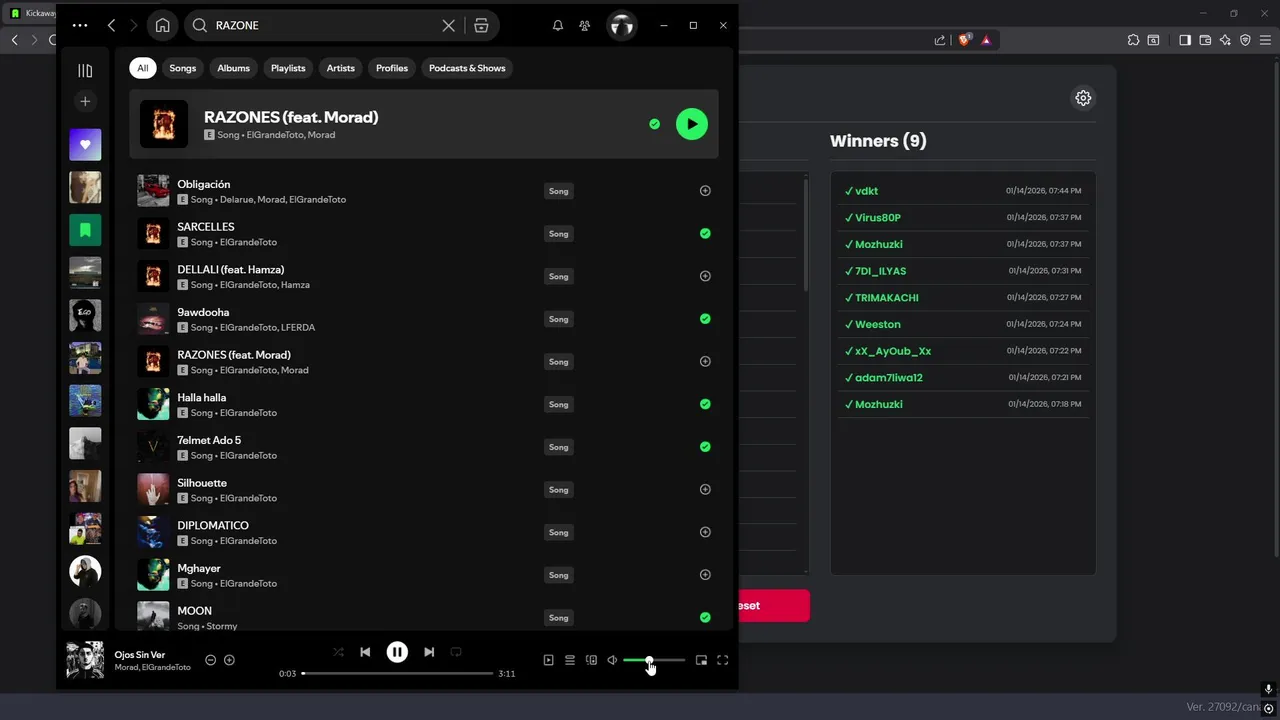Screen dimensions: 1280x720
Task: Open browser extensions puzzle icon
Action: point(1133,40)
